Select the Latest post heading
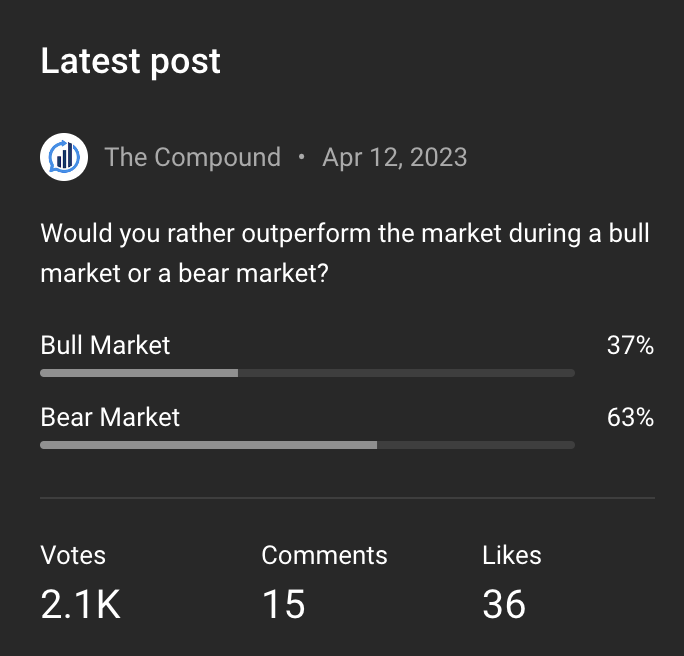The width and height of the screenshot is (684, 656). [x=130, y=62]
